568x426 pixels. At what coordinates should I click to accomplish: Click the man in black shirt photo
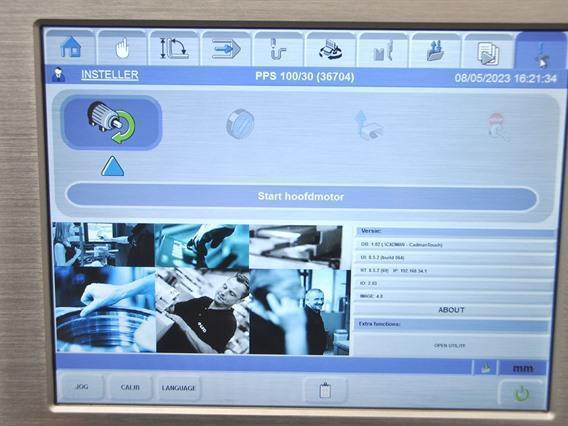coord(203,311)
